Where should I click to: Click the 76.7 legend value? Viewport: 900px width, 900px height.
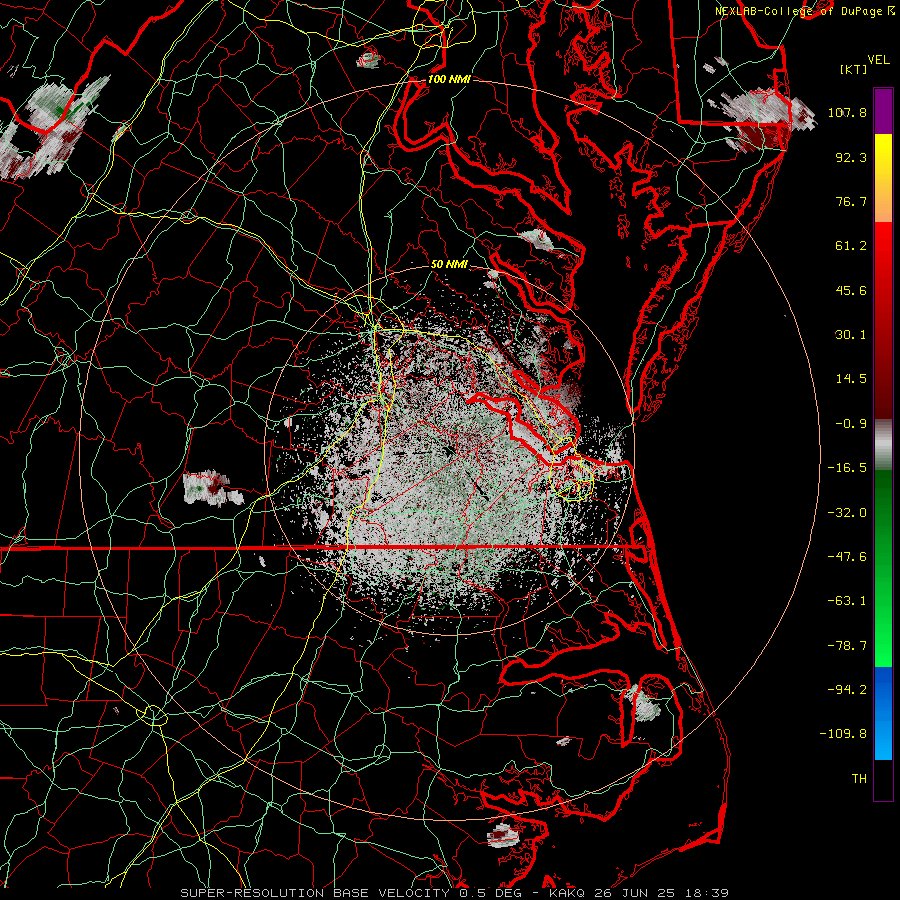851,201
